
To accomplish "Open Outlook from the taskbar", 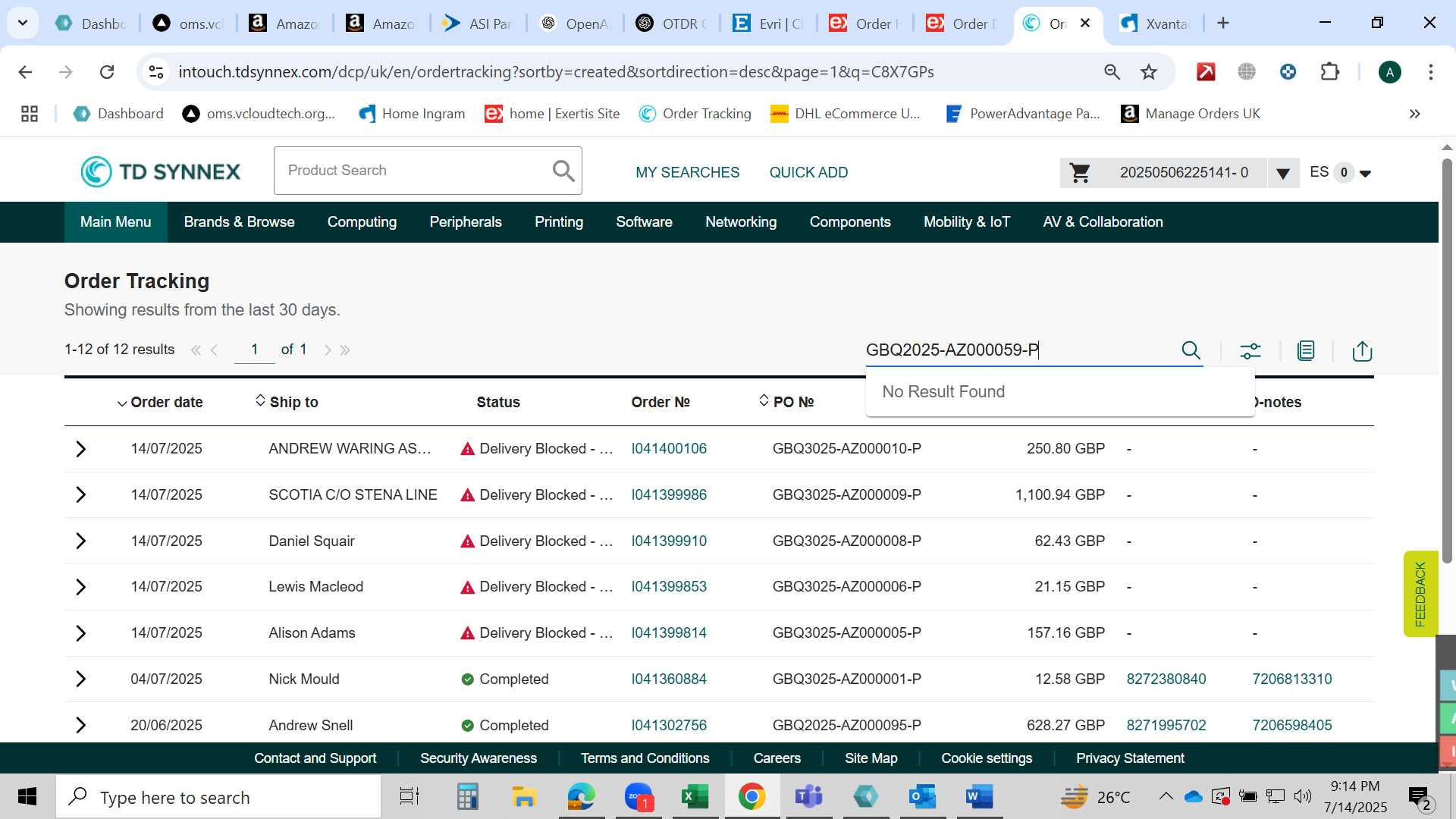I will click(x=922, y=797).
